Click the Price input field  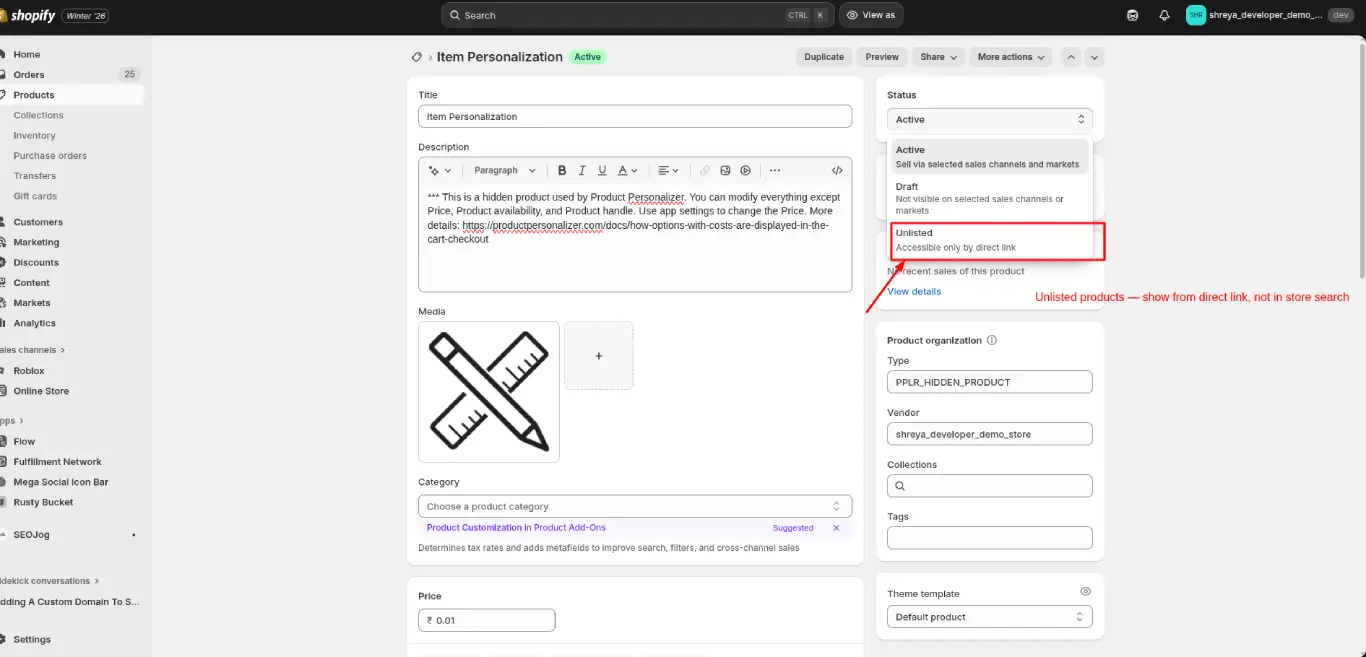[487, 620]
